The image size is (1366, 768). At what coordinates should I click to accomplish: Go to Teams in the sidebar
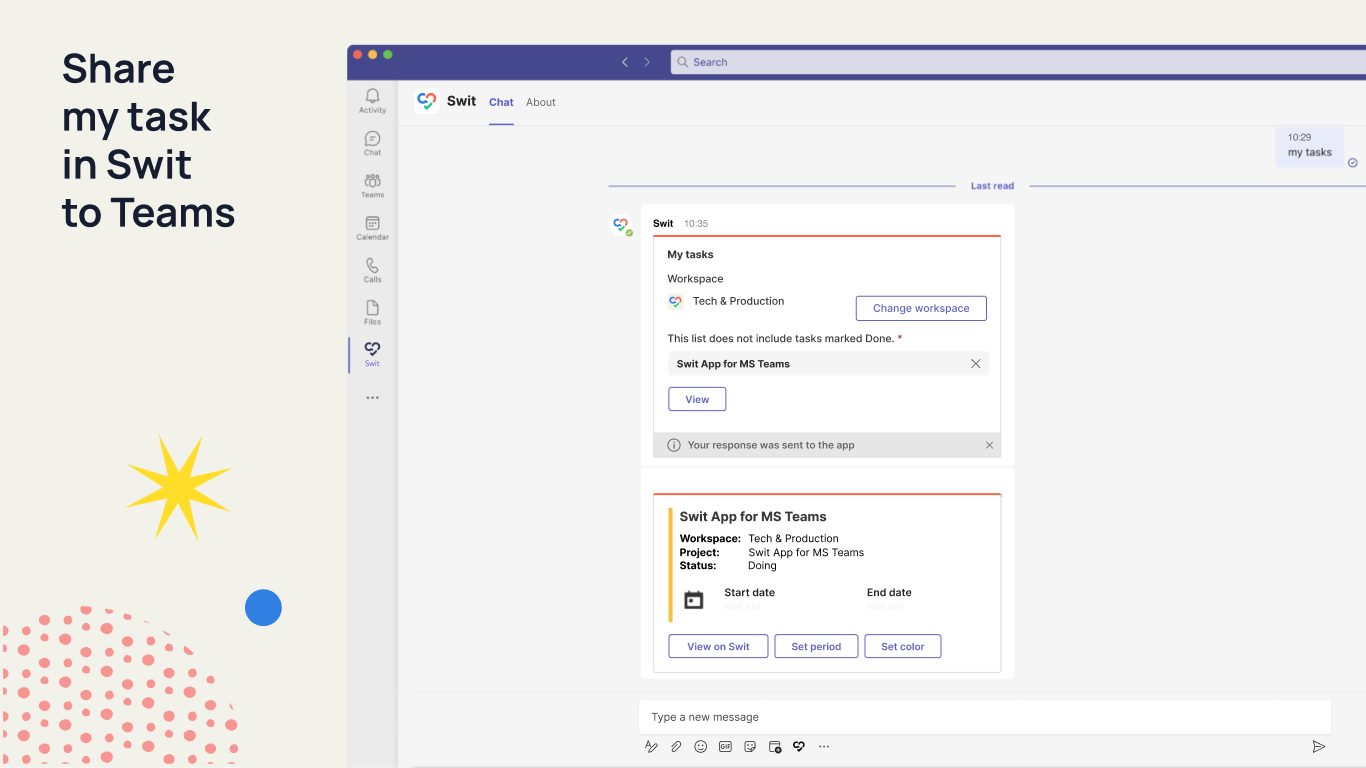coord(372,185)
